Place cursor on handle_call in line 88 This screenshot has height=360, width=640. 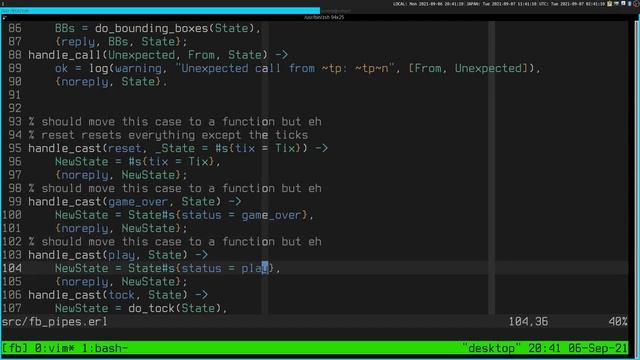[64, 55]
